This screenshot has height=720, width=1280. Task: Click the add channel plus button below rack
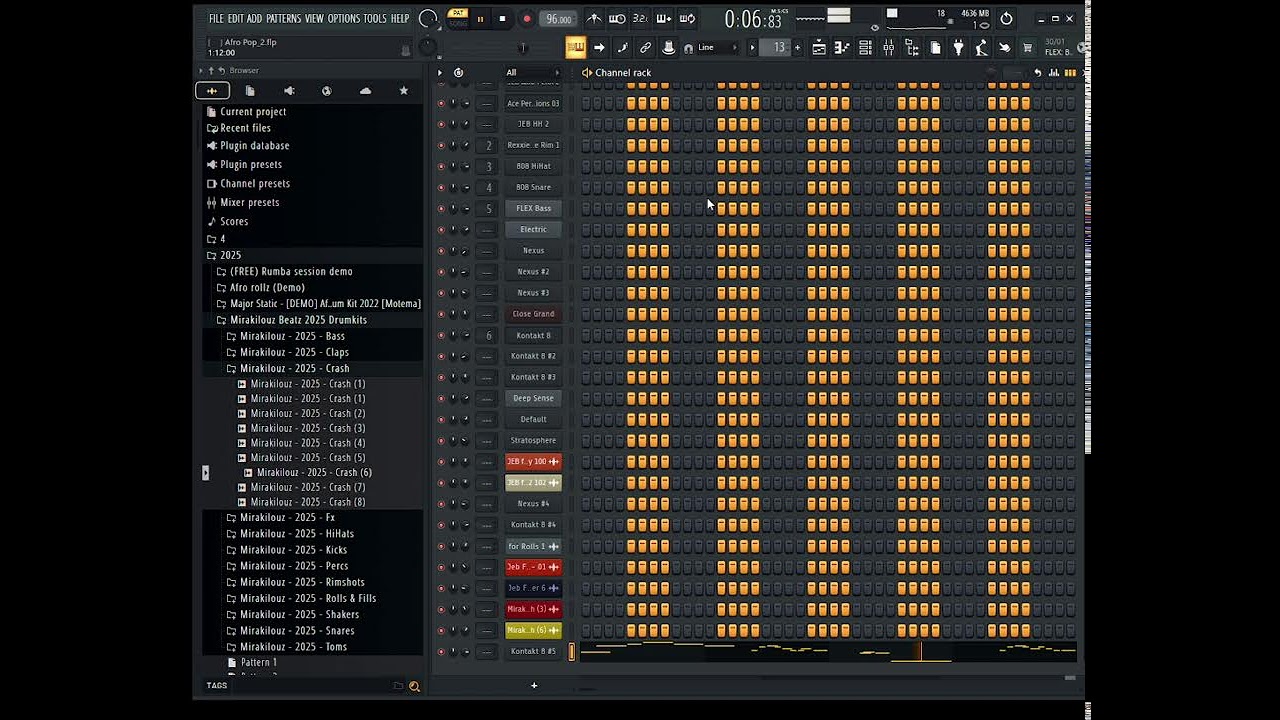pos(534,685)
